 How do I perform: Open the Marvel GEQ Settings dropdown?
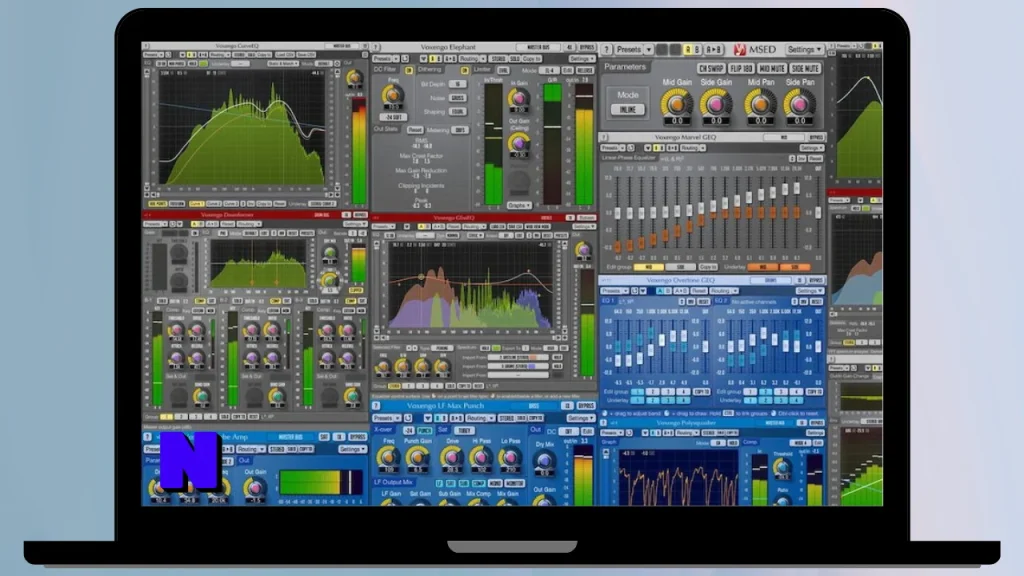[x=811, y=148]
